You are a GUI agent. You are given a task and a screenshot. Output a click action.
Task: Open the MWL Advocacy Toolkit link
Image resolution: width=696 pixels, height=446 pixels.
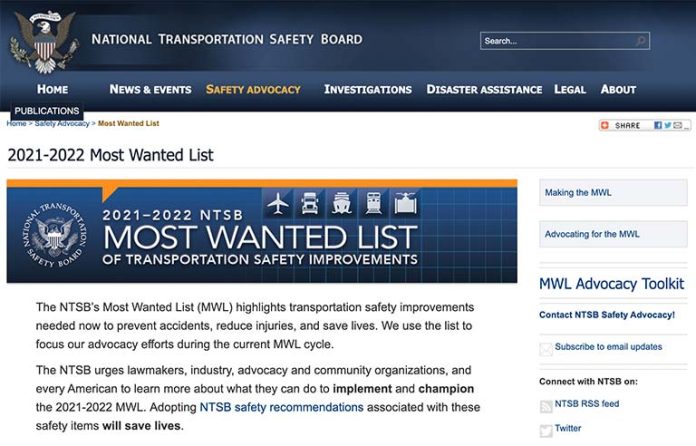click(x=612, y=284)
